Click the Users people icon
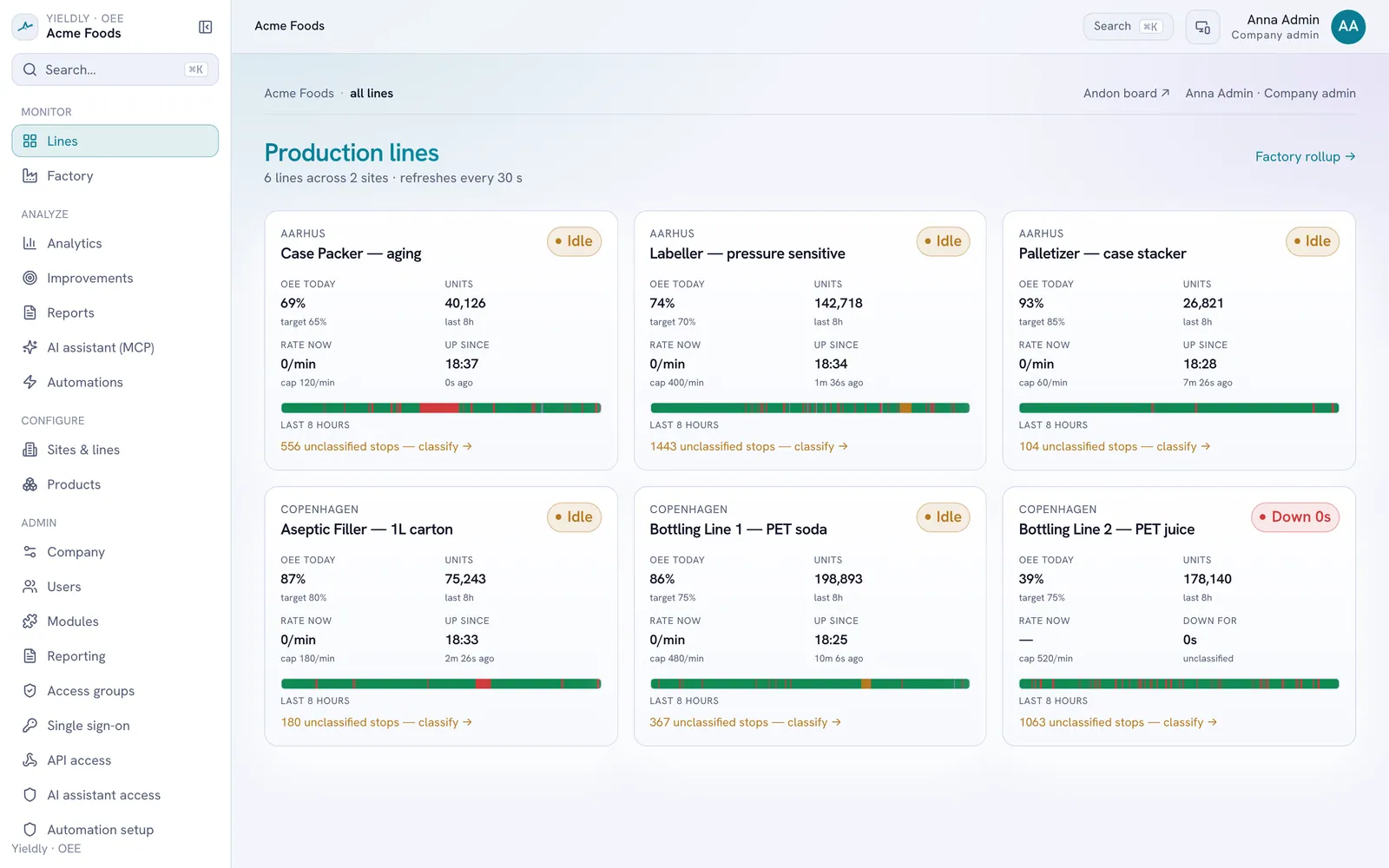The image size is (1389, 868). [x=30, y=587]
